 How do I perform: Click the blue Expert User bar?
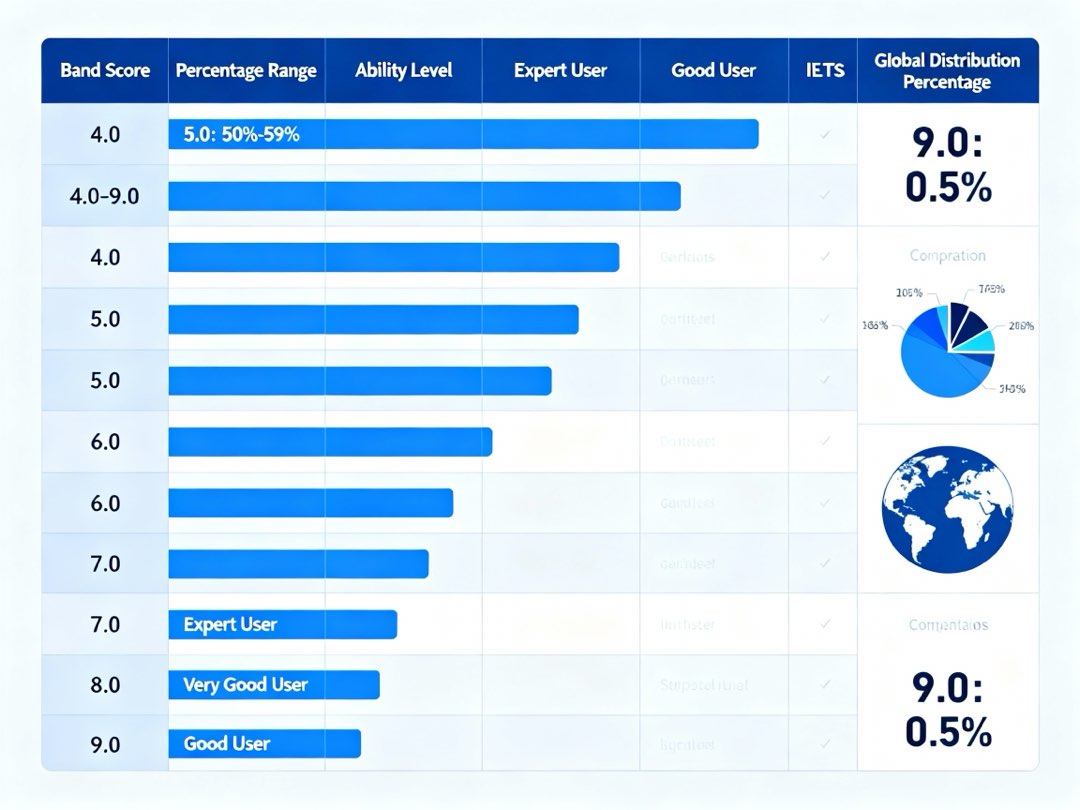click(x=283, y=625)
